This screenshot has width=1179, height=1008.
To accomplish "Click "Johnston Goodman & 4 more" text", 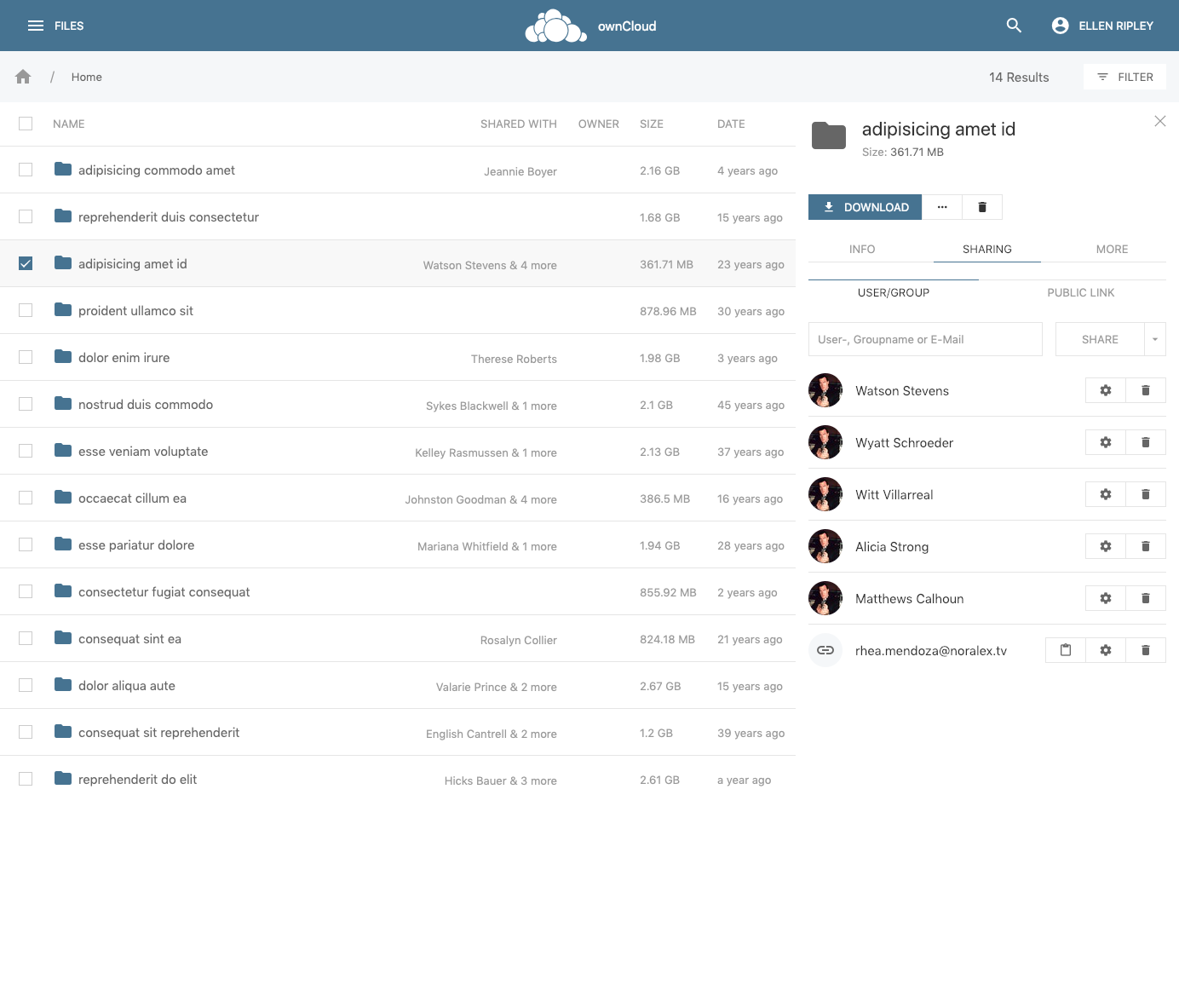I will coord(481,499).
